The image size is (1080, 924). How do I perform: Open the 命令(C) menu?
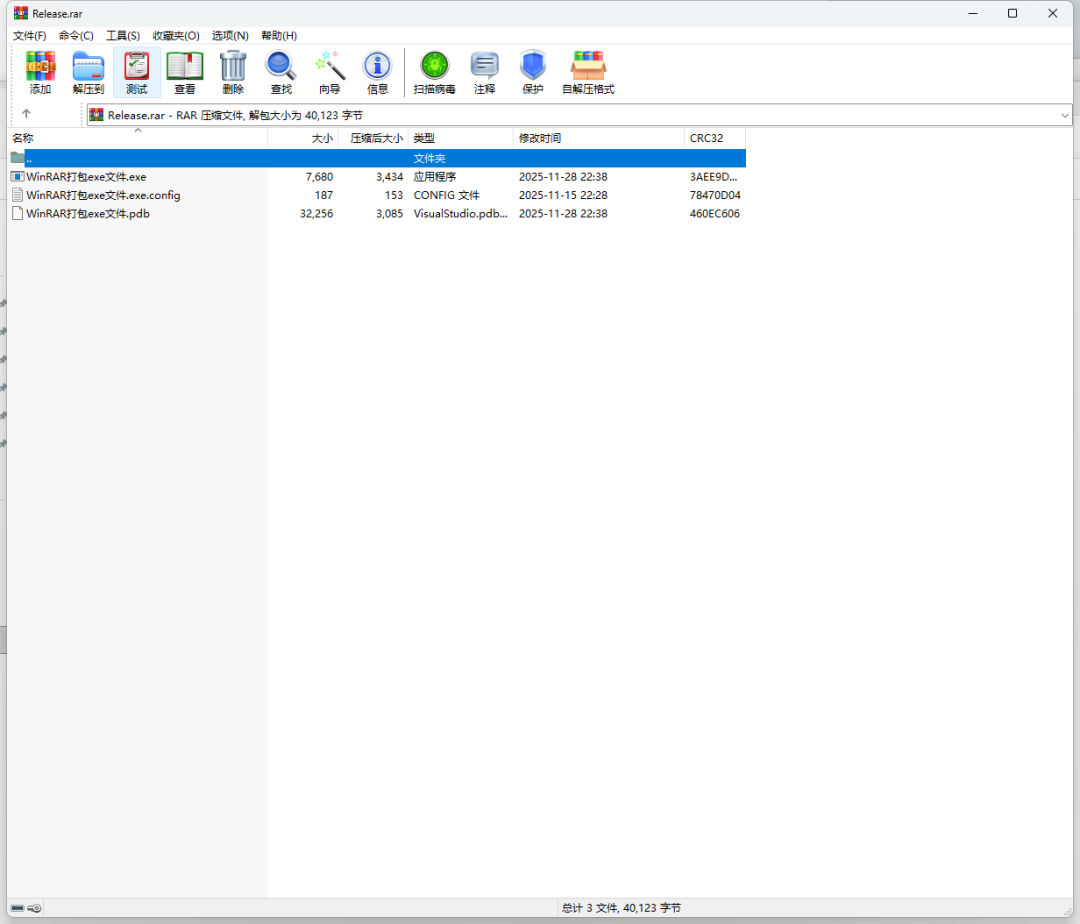click(76, 35)
